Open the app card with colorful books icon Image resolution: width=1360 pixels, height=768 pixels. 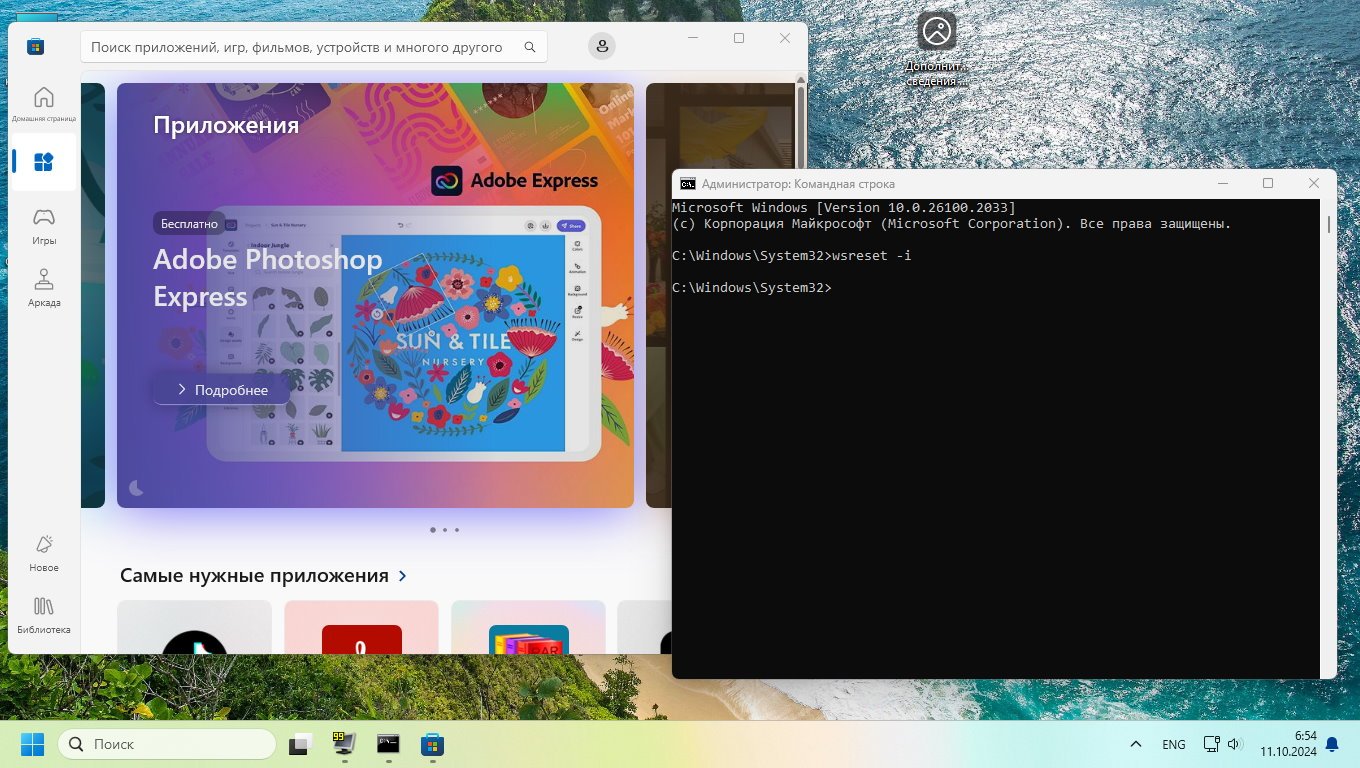click(528, 627)
